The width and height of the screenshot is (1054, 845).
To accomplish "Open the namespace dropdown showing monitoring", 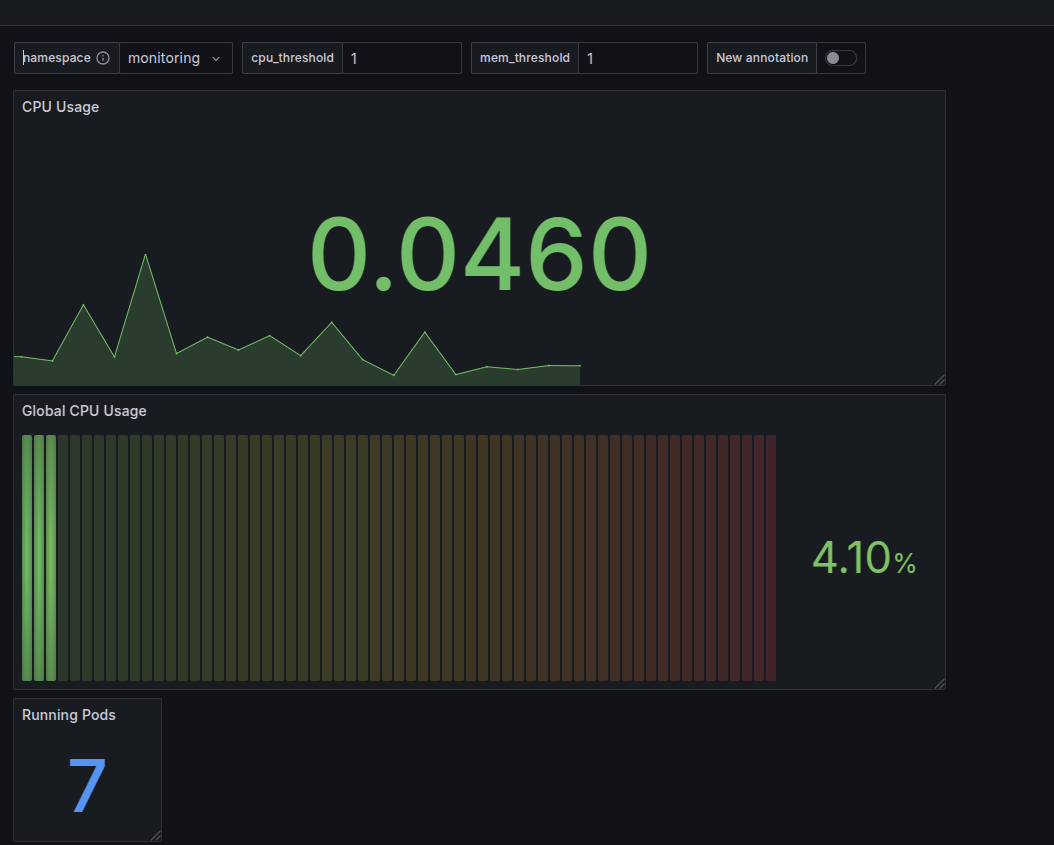I will coord(175,58).
